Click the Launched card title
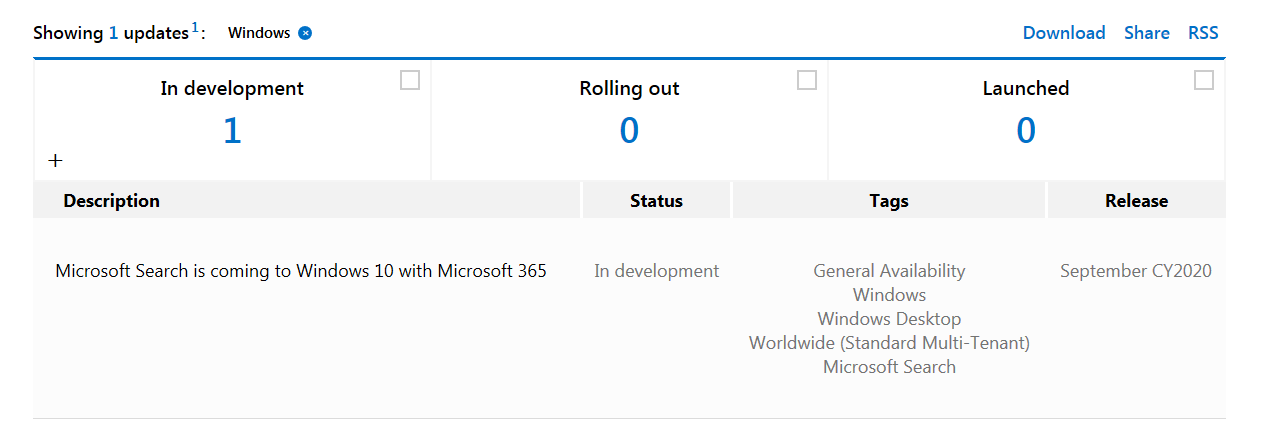The height and width of the screenshot is (427, 1264). point(1026,88)
